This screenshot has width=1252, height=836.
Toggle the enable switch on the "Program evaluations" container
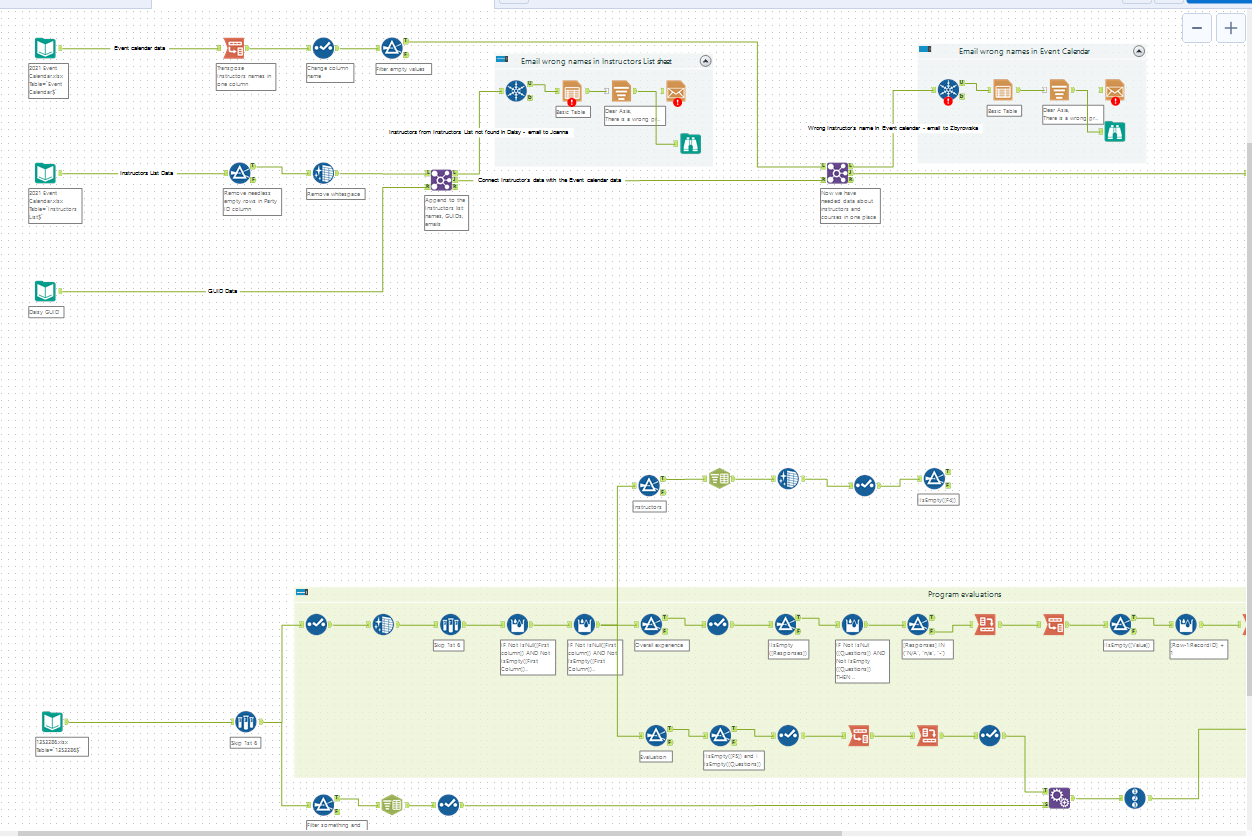click(301, 593)
